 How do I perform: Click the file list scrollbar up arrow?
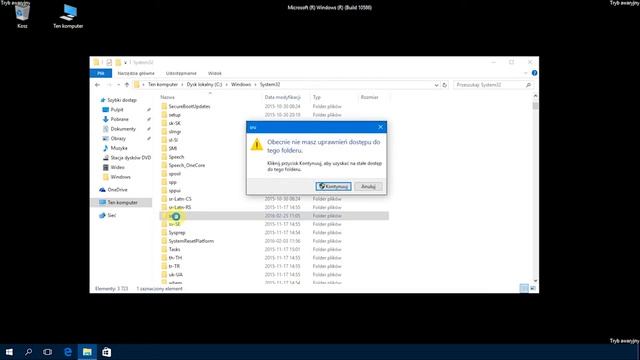(x=535, y=96)
